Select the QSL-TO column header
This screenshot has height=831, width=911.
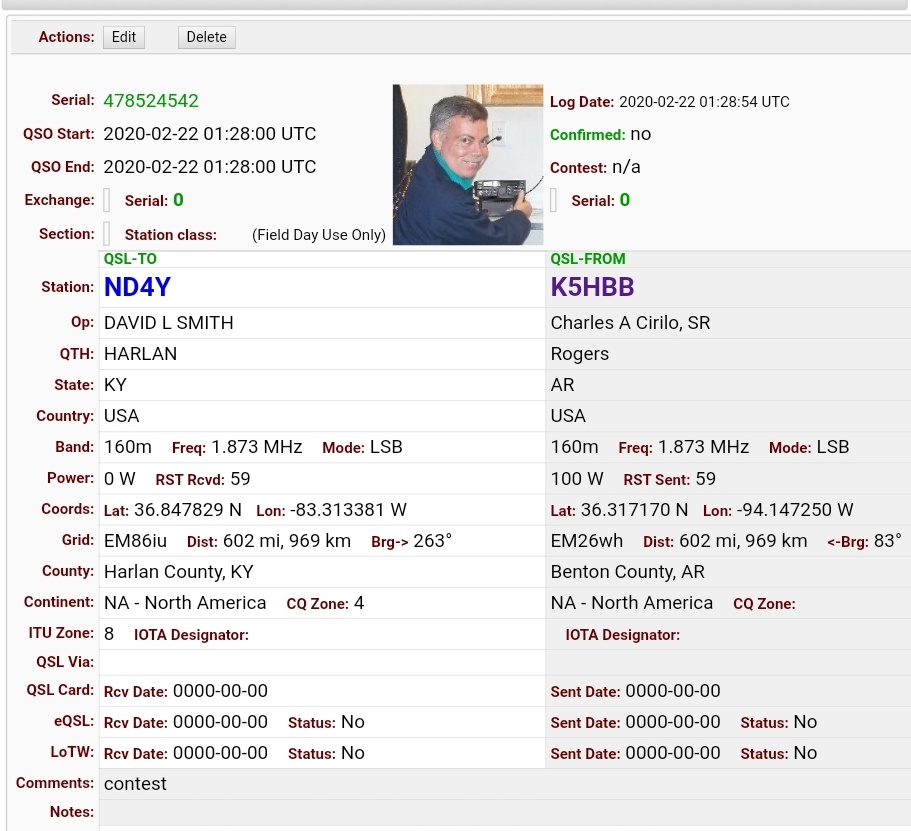pyautogui.click(x=130, y=258)
